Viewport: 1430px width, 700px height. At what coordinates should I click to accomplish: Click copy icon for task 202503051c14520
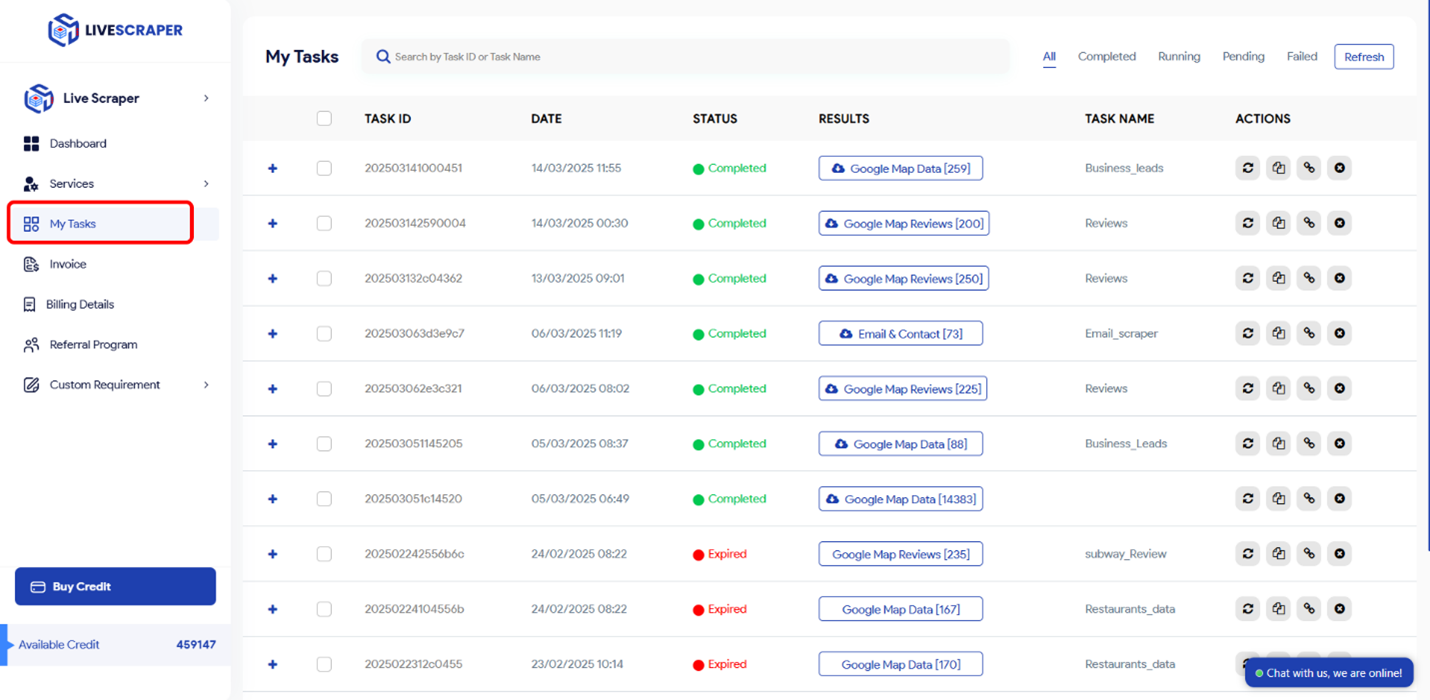pos(1278,498)
